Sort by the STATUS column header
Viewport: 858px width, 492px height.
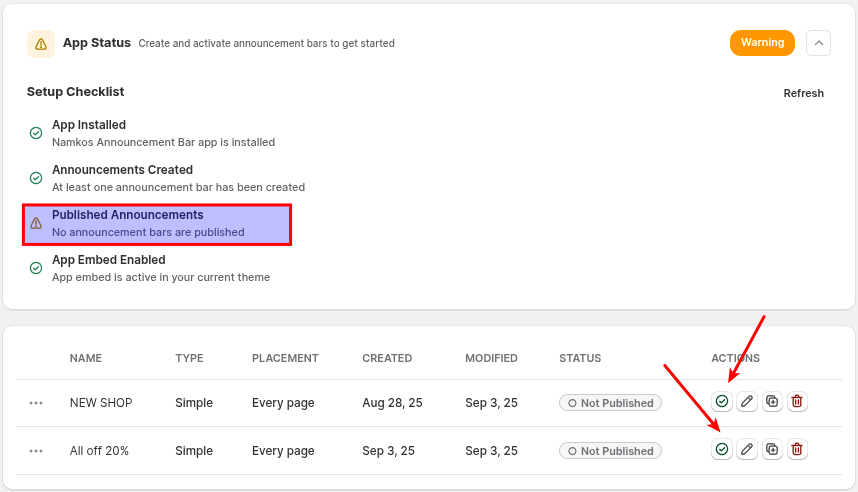pyautogui.click(x=580, y=358)
